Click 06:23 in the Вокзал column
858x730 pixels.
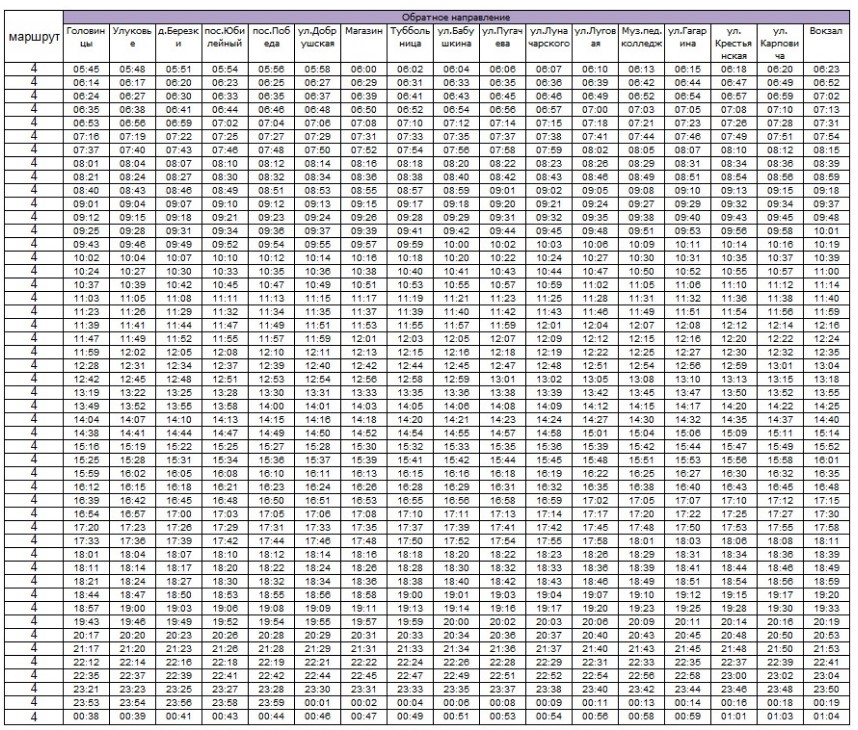826,69
